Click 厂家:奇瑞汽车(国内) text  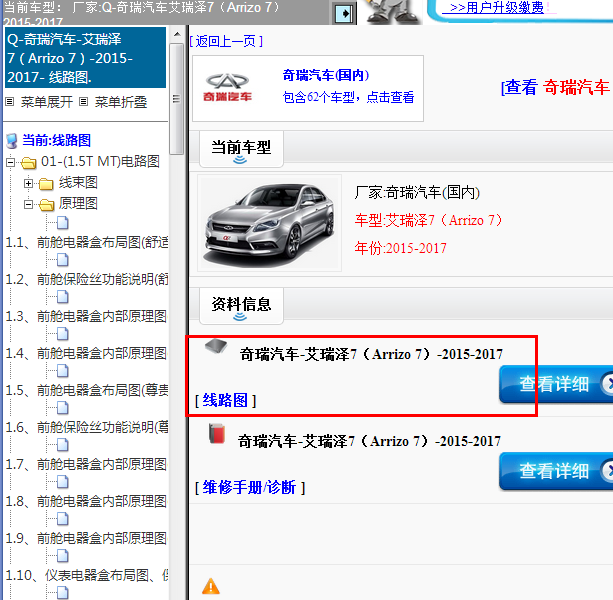(x=417, y=192)
